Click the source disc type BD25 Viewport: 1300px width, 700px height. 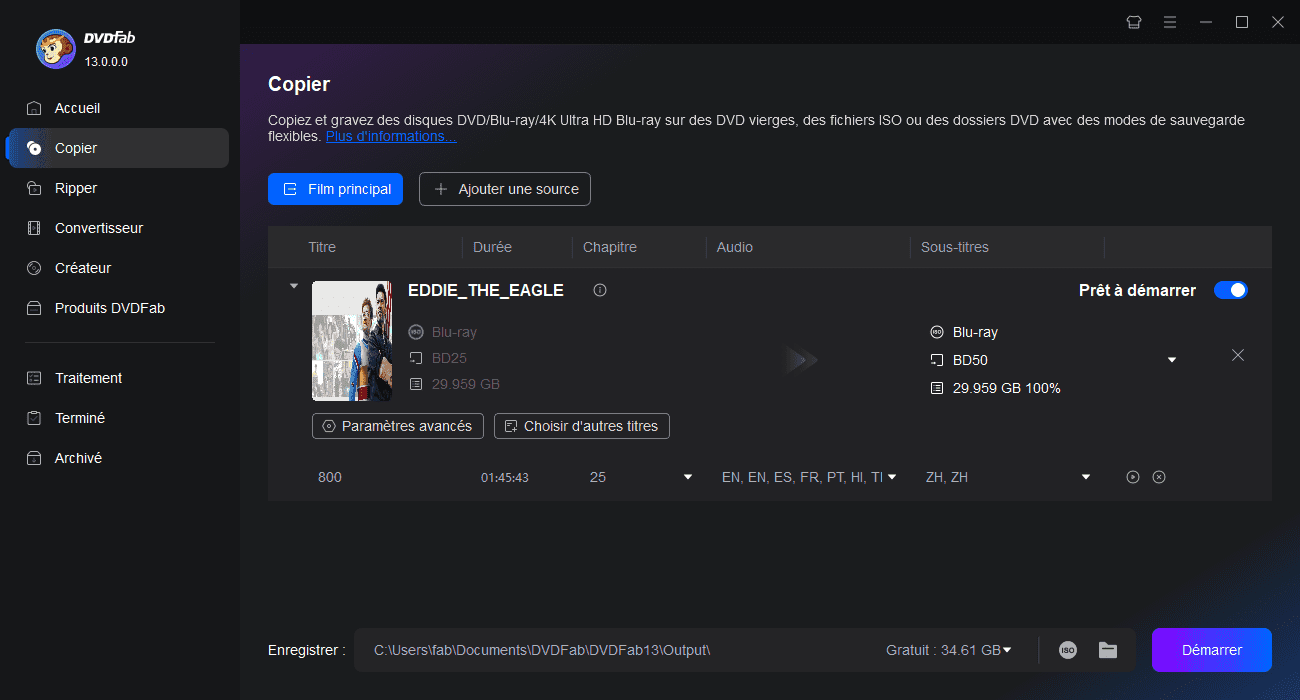coord(450,358)
